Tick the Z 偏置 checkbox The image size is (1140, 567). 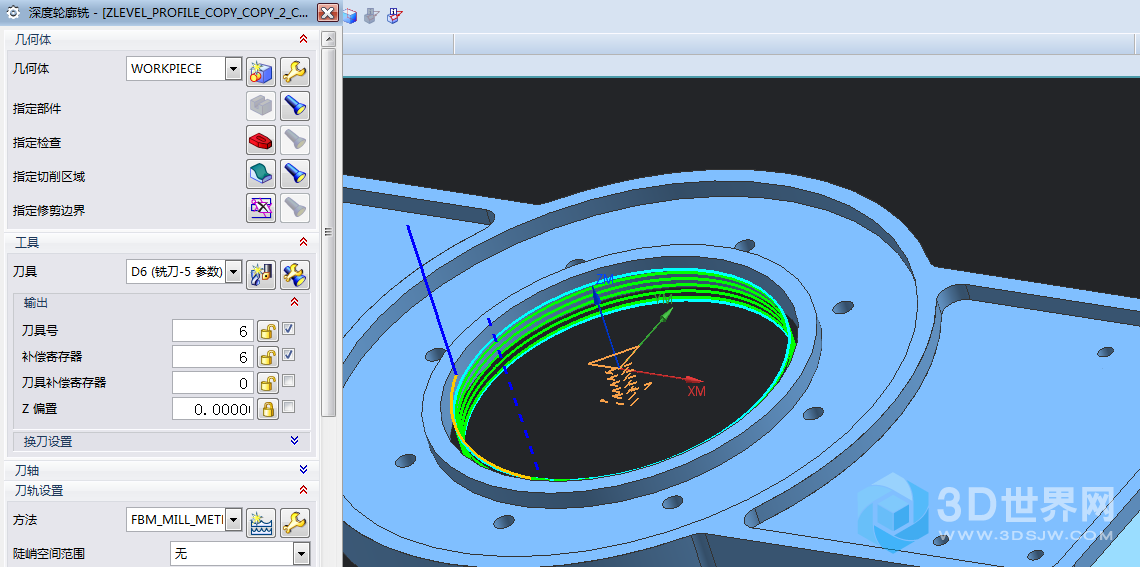[x=289, y=407]
